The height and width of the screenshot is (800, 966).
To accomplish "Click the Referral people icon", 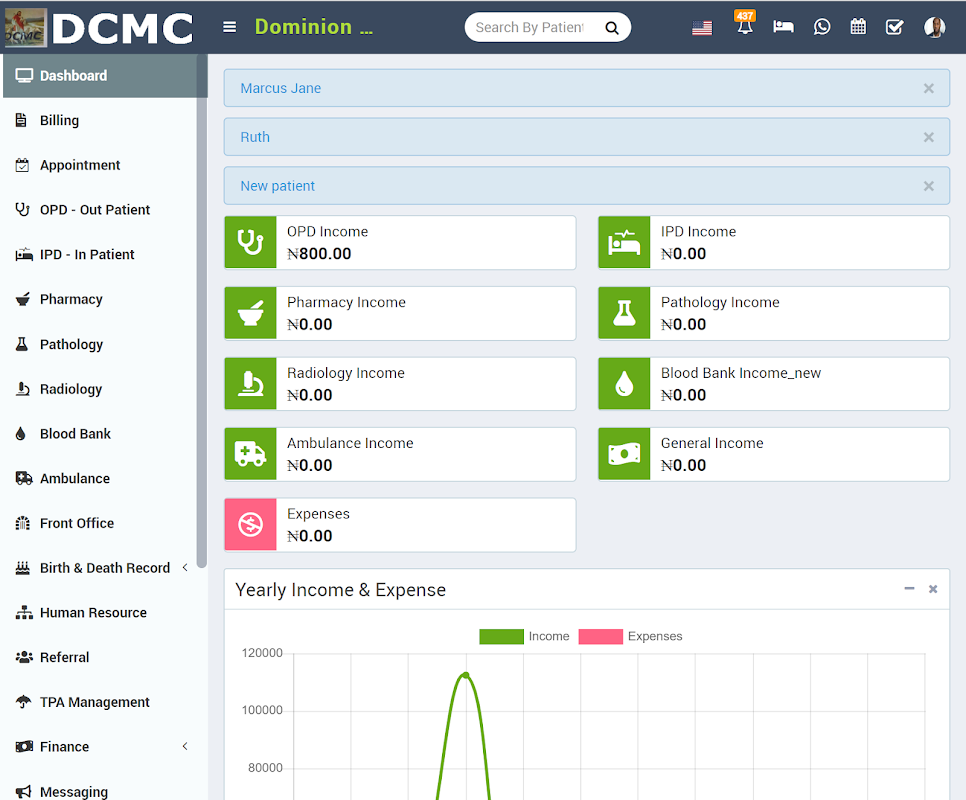I will coord(24,657).
